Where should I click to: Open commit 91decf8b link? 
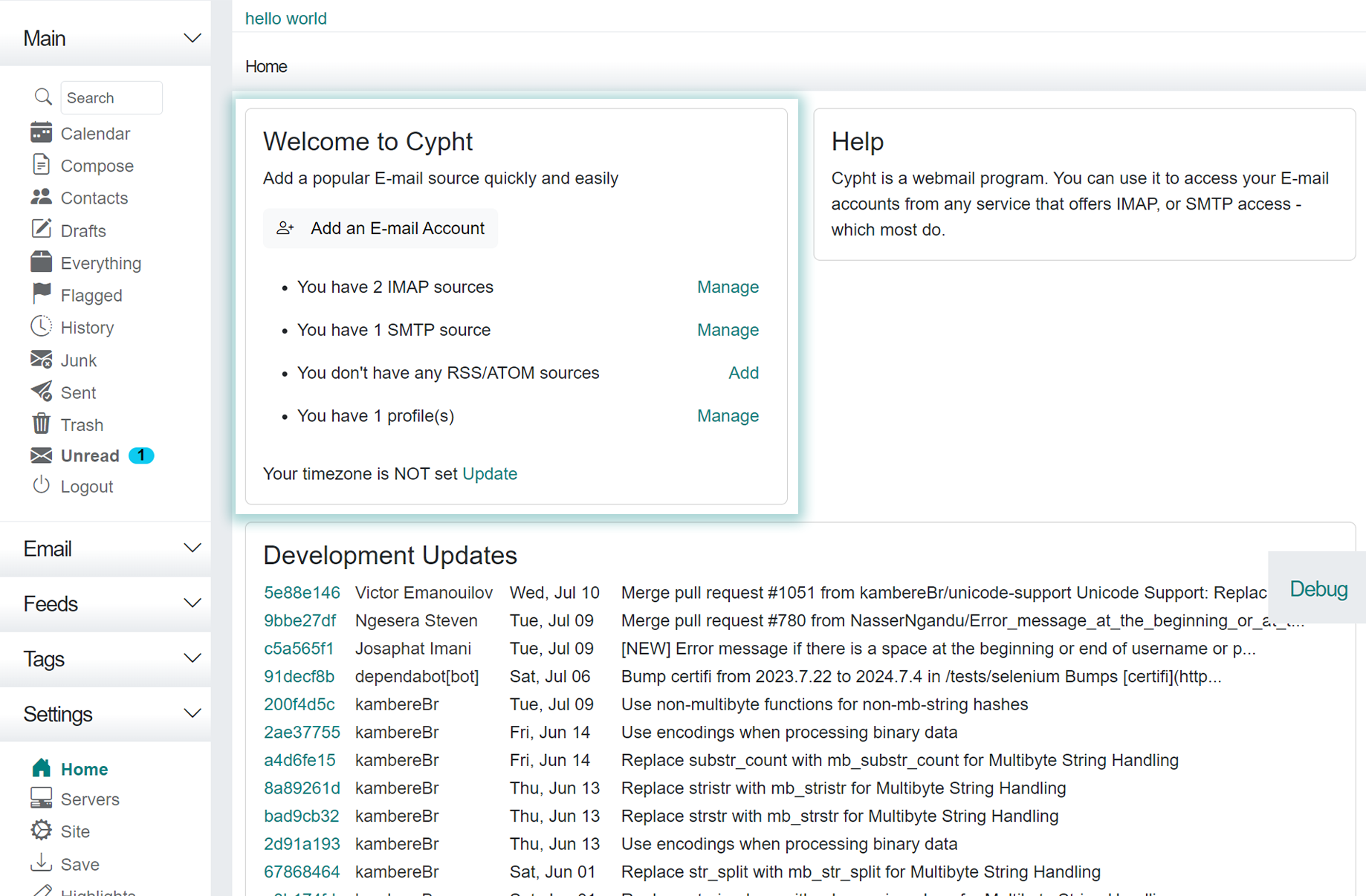(299, 677)
